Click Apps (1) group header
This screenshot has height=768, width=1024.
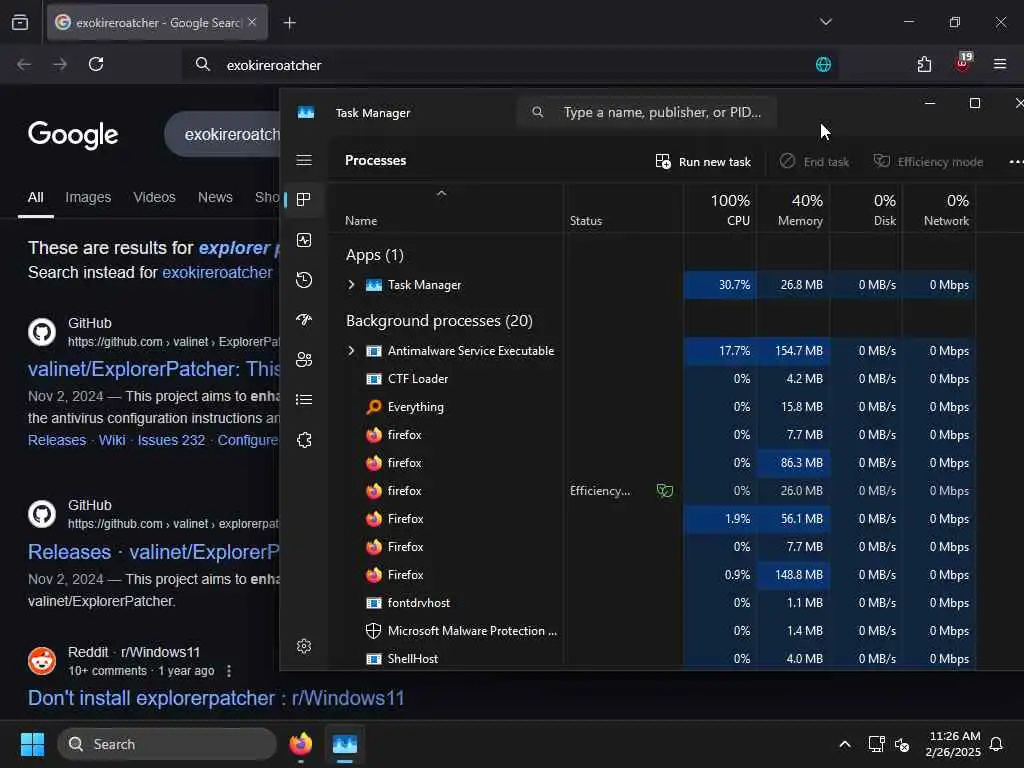[x=375, y=255]
